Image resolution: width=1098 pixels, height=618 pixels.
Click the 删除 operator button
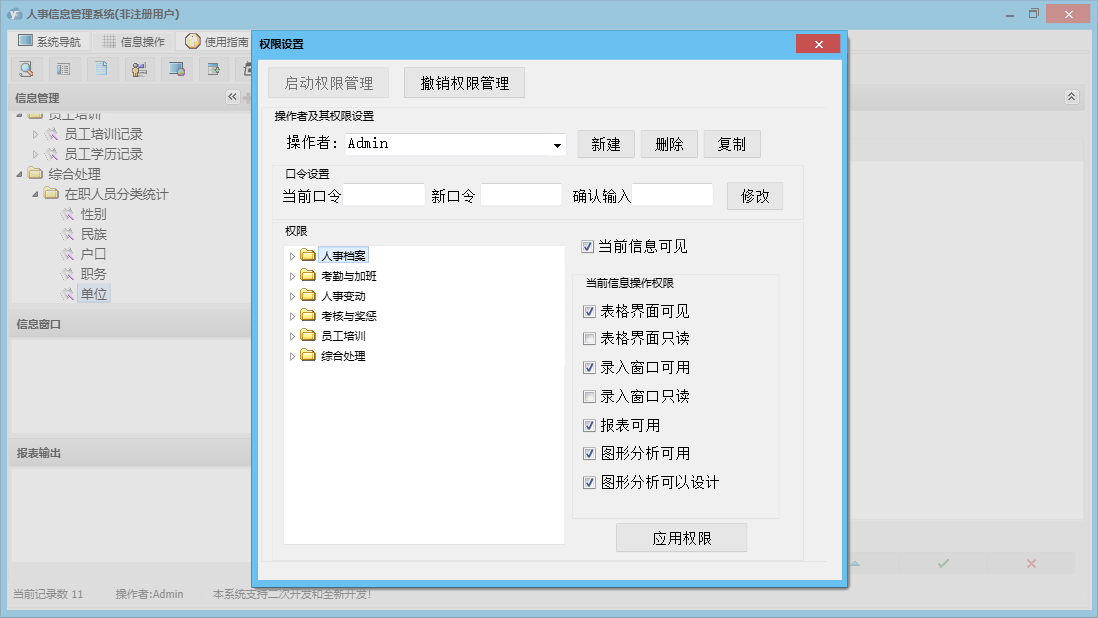(669, 144)
